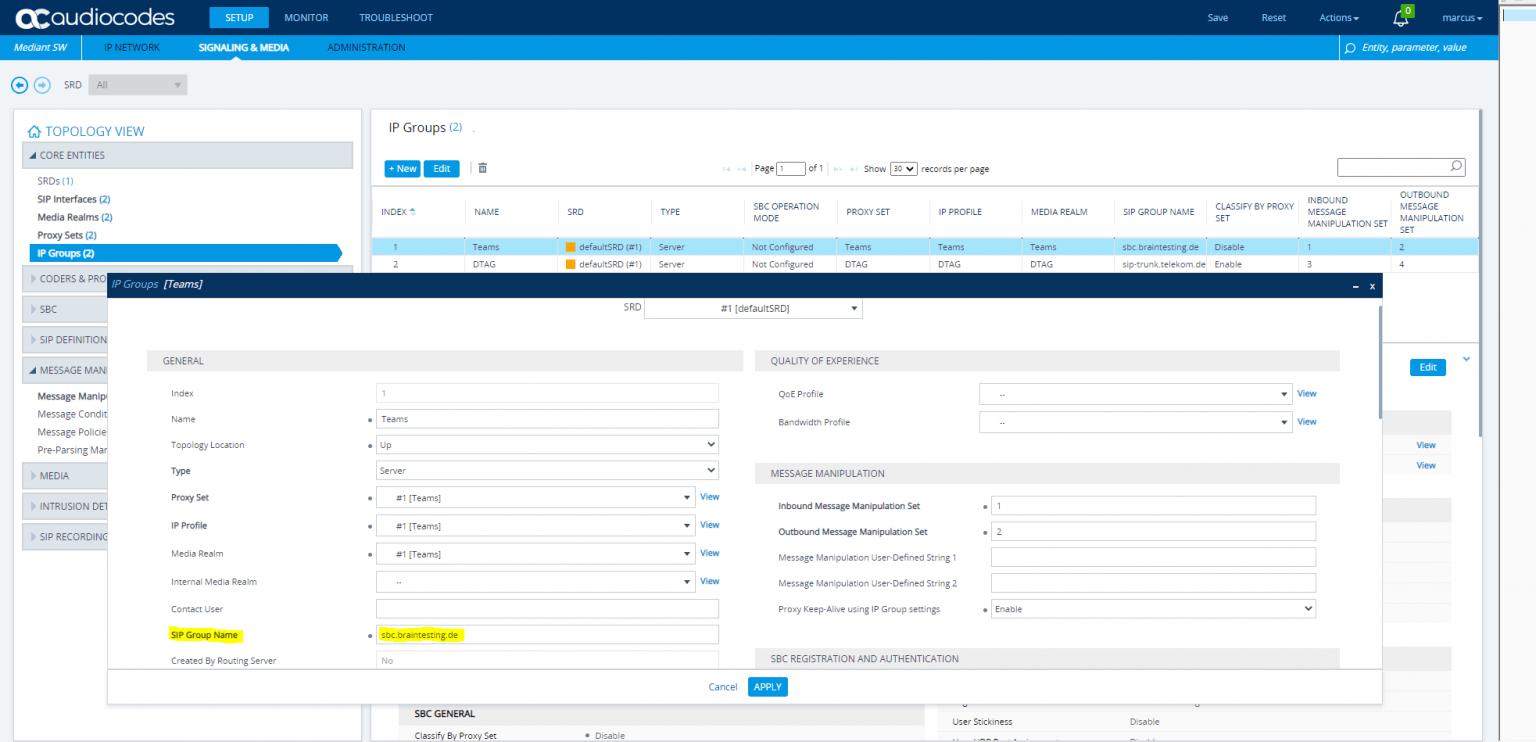Image resolution: width=1536 pixels, height=742 pixels.
Task: Click the orange defaultSRD status icon in Teams row
Action: [568, 246]
